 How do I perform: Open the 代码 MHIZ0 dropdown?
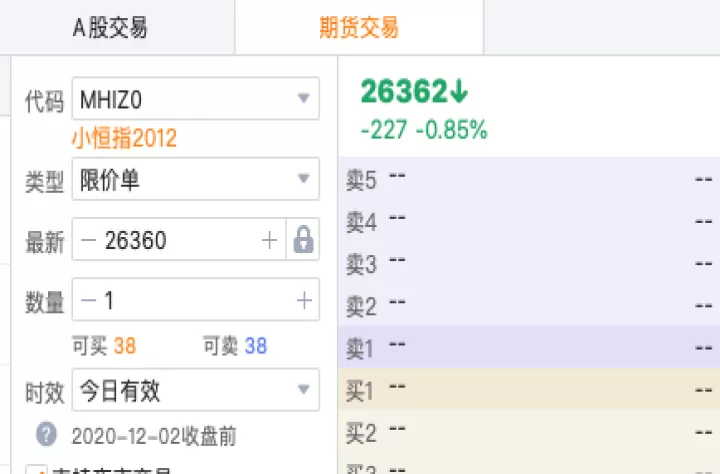(x=196, y=99)
